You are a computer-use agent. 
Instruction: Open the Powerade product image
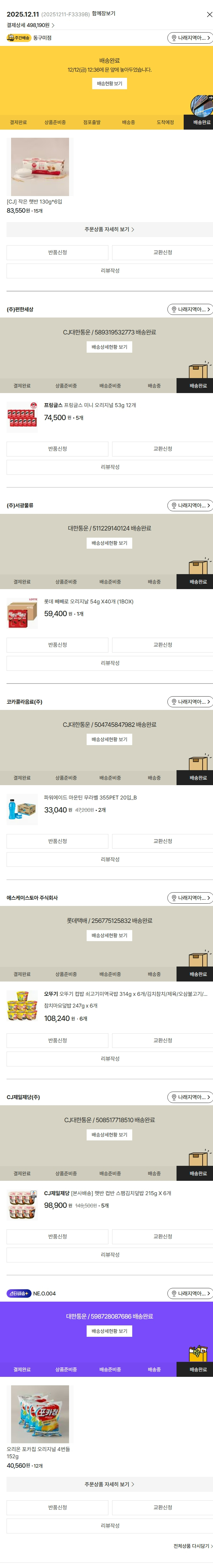click(22, 809)
